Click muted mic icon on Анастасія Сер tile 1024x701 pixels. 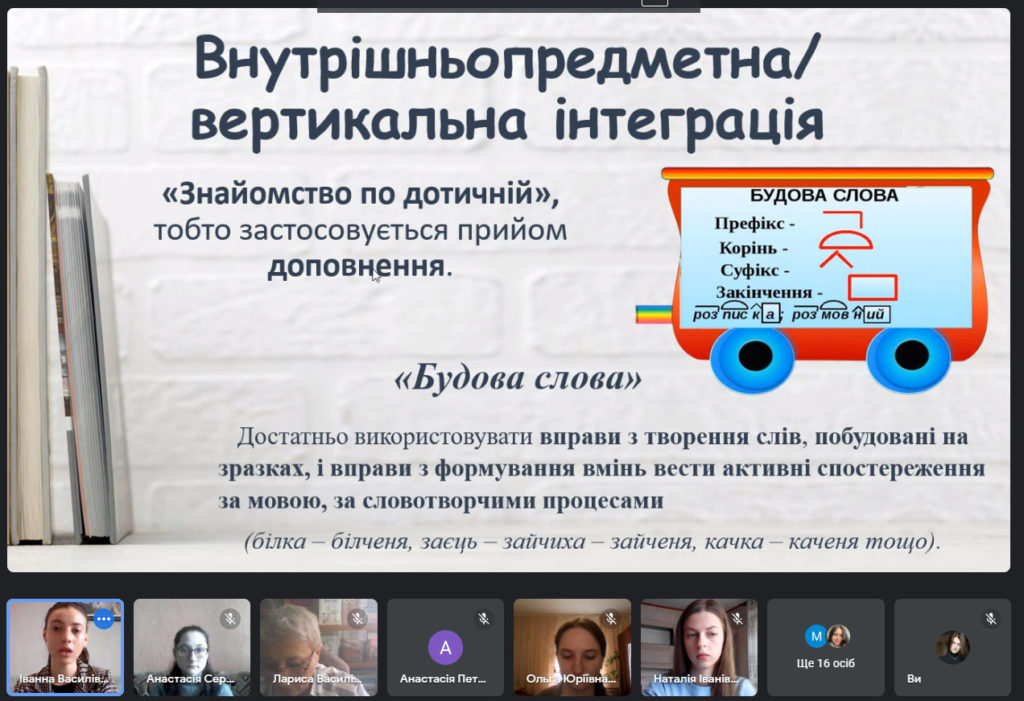click(230, 618)
